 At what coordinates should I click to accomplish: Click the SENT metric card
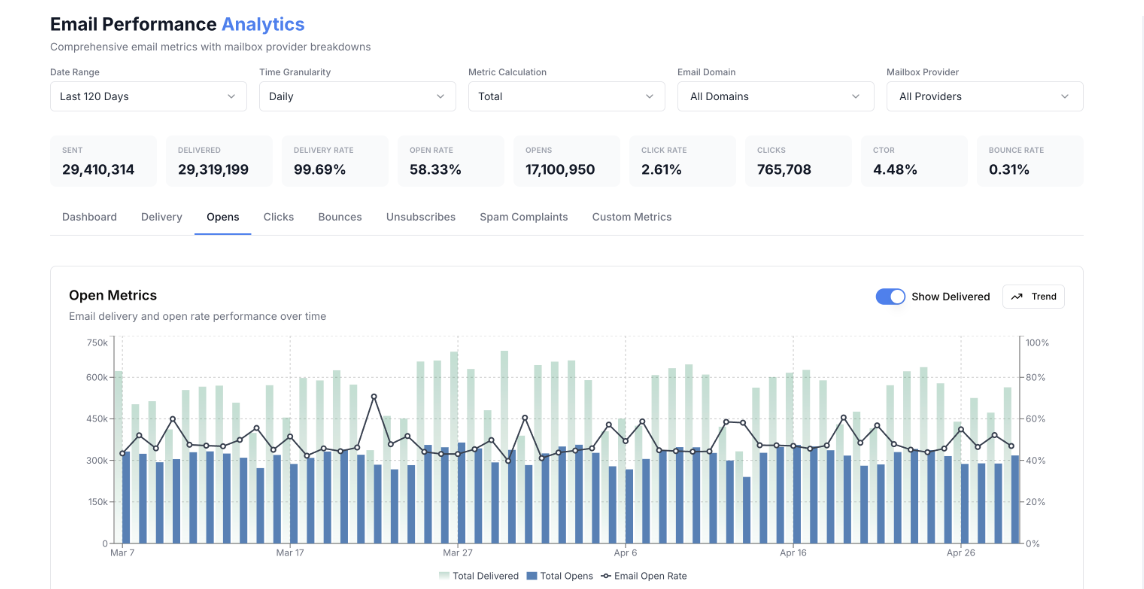point(104,161)
